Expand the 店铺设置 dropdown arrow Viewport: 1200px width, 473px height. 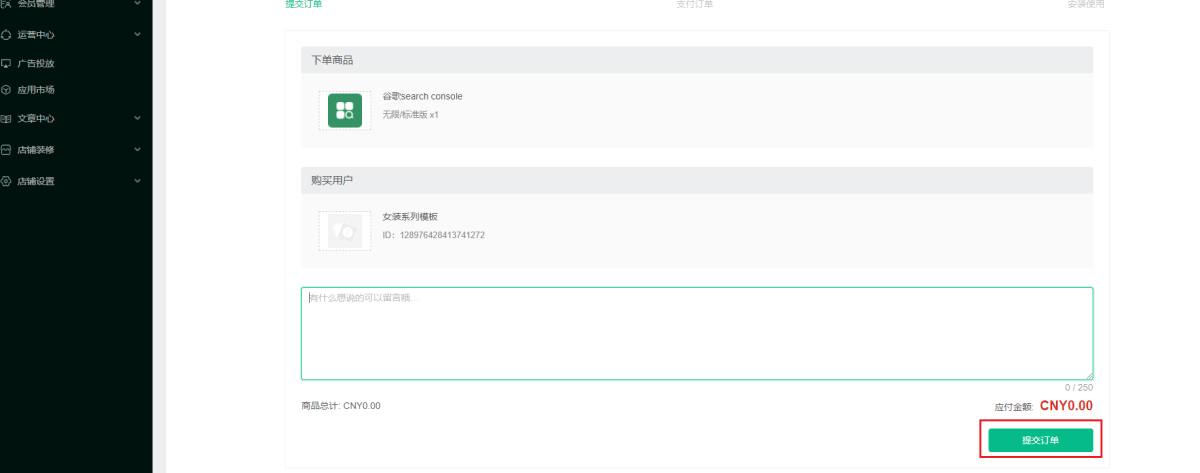[137, 181]
